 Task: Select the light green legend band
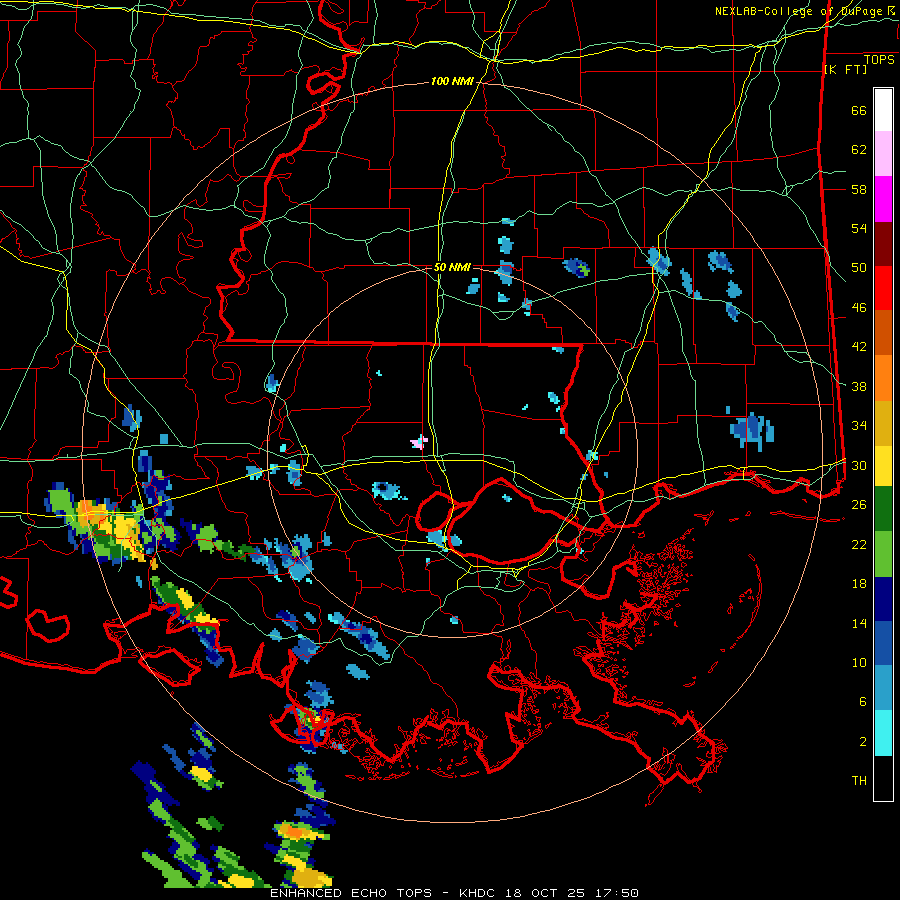pos(883,554)
